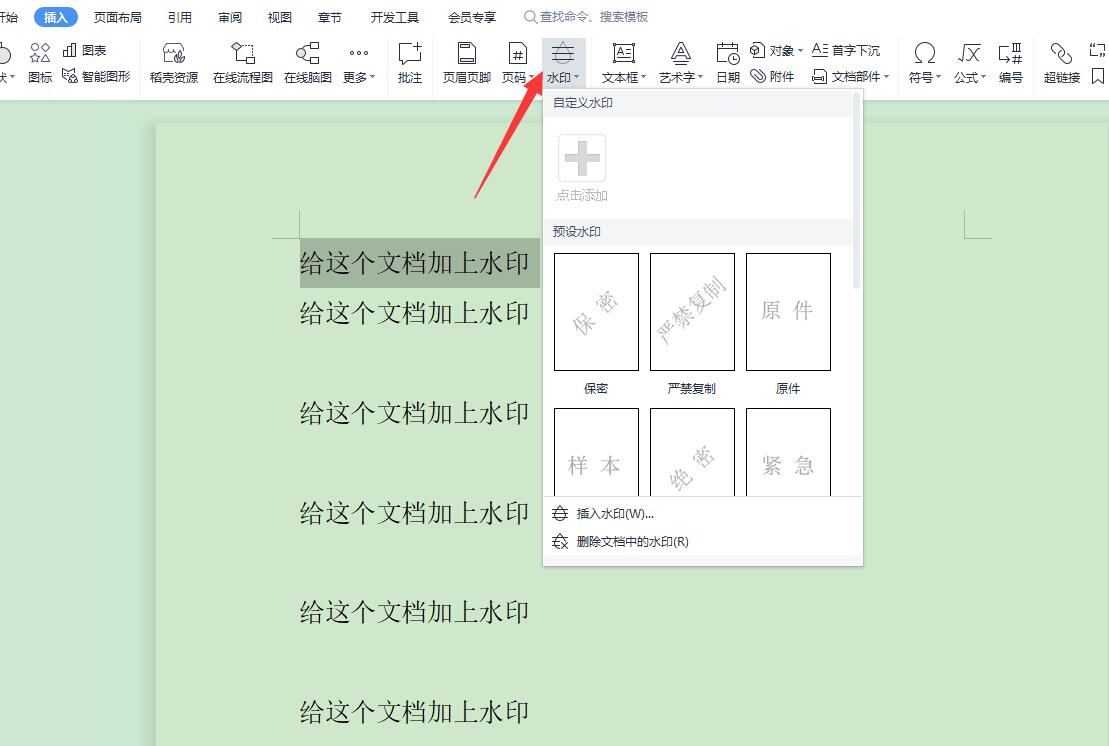Apply 首字下沉 drop cap formatting
Screen dimensions: 1109x746
(x=848, y=49)
